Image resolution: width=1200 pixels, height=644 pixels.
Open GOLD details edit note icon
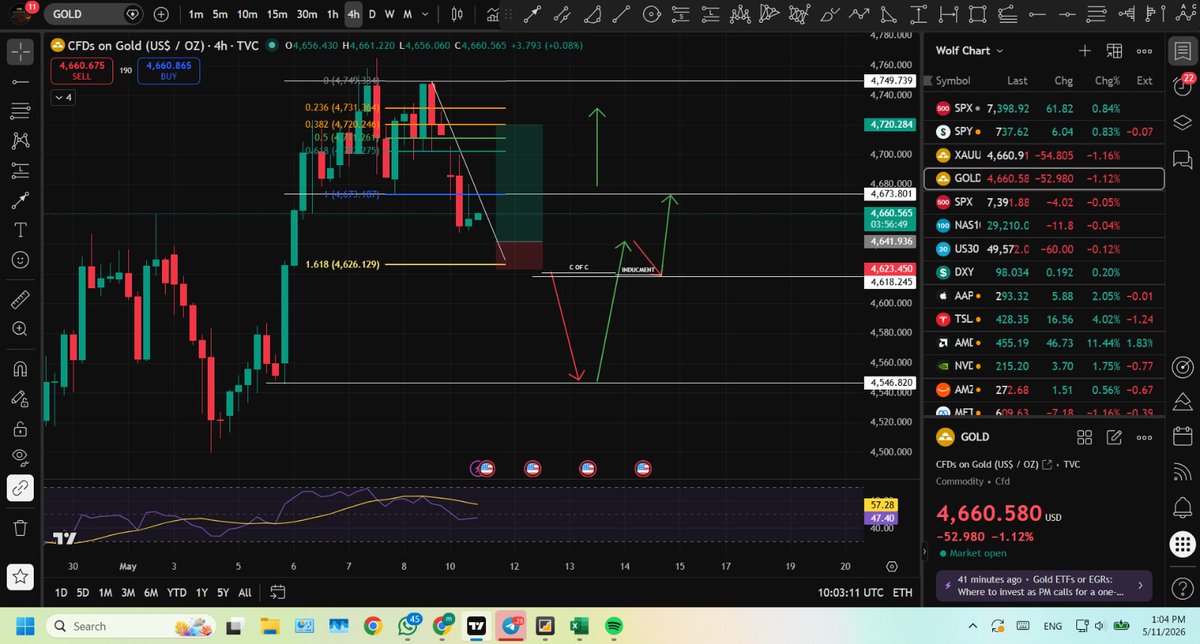1114,437
